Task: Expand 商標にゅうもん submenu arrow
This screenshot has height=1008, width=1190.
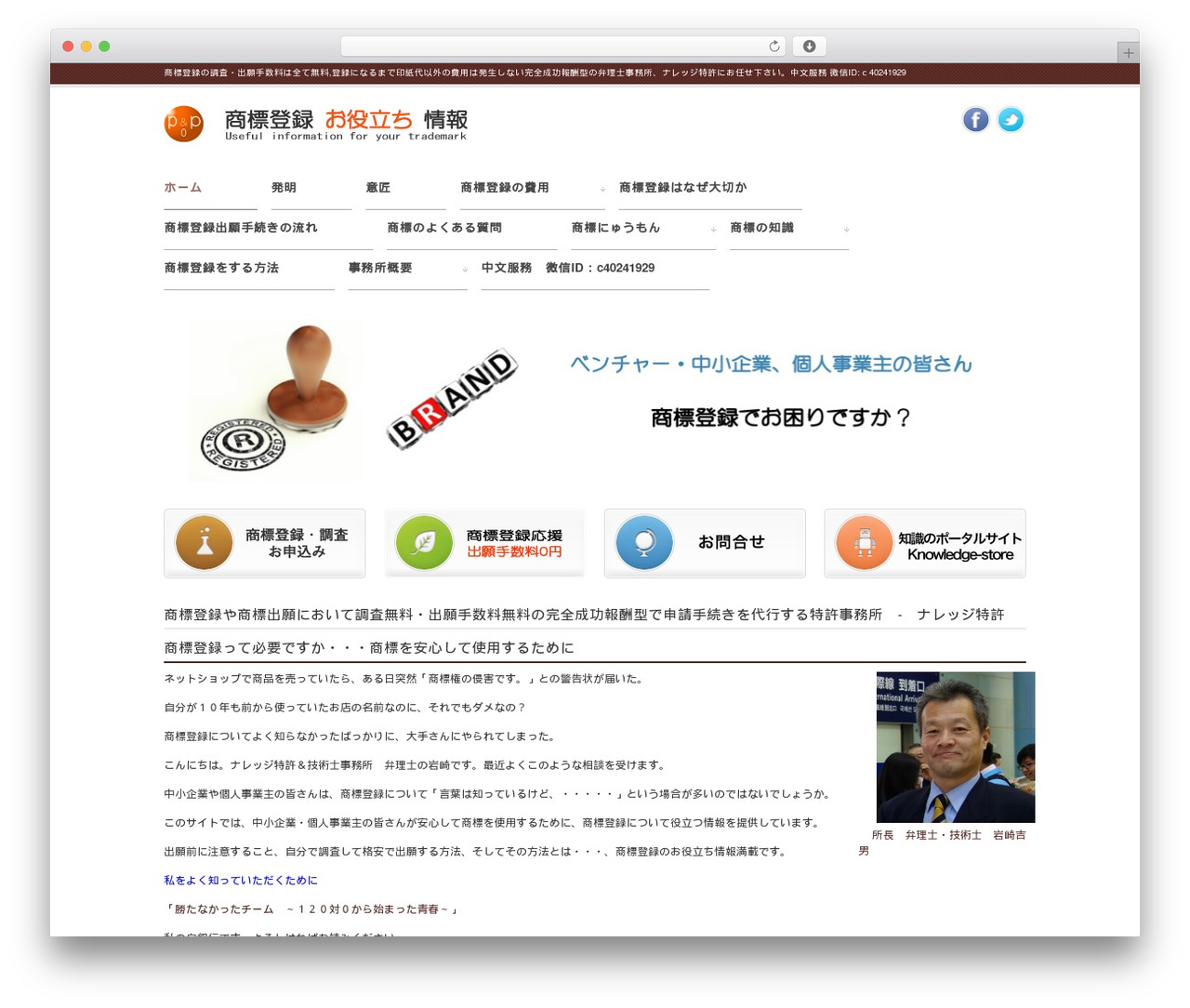Action: [713, 229]
